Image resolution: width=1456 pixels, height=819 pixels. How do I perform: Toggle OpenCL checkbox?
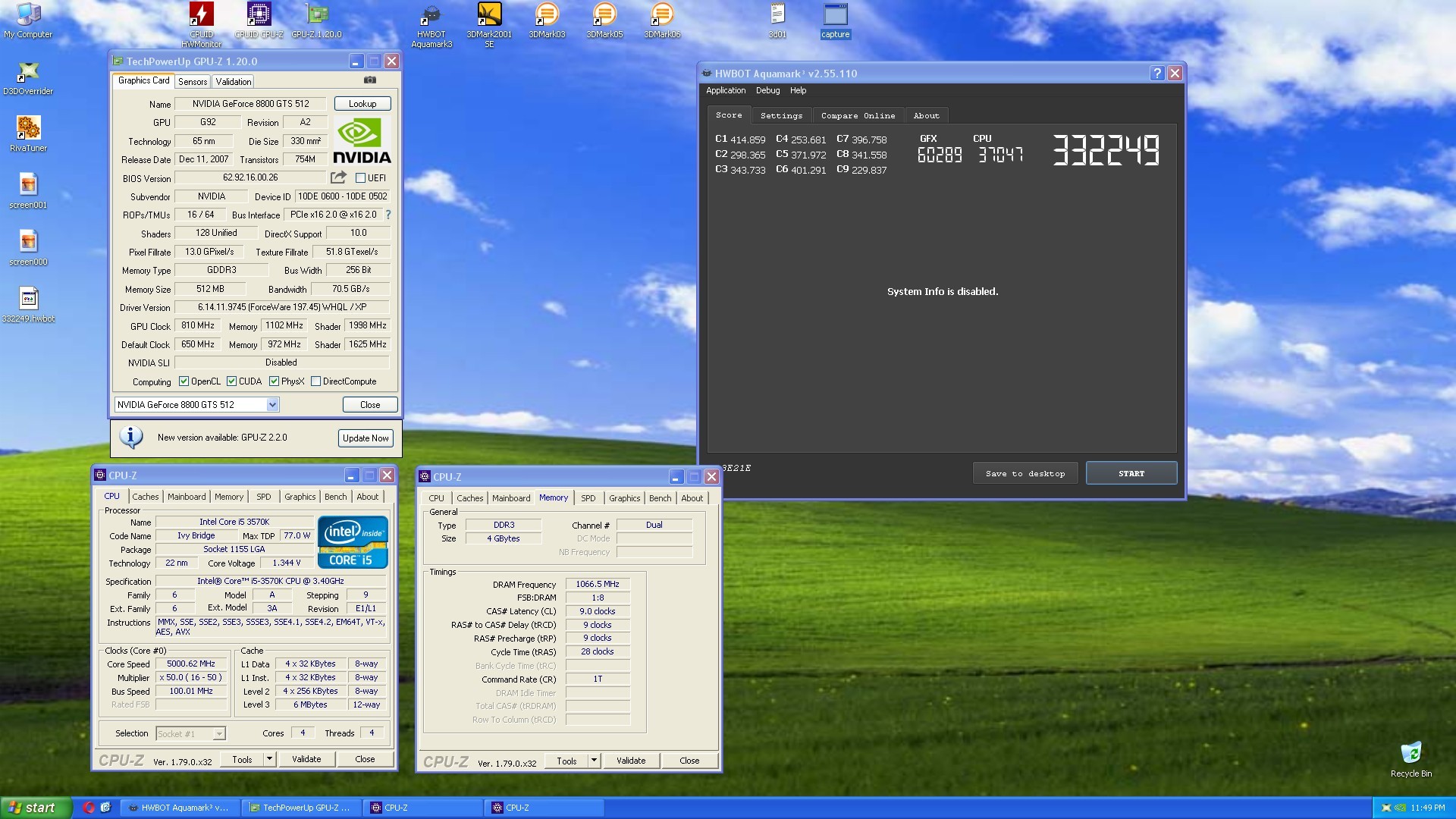click(x=184, y=381)
